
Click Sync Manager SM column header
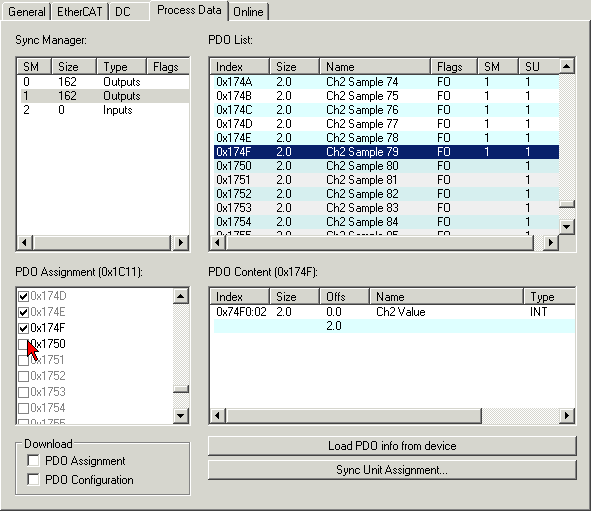point(34,67)
